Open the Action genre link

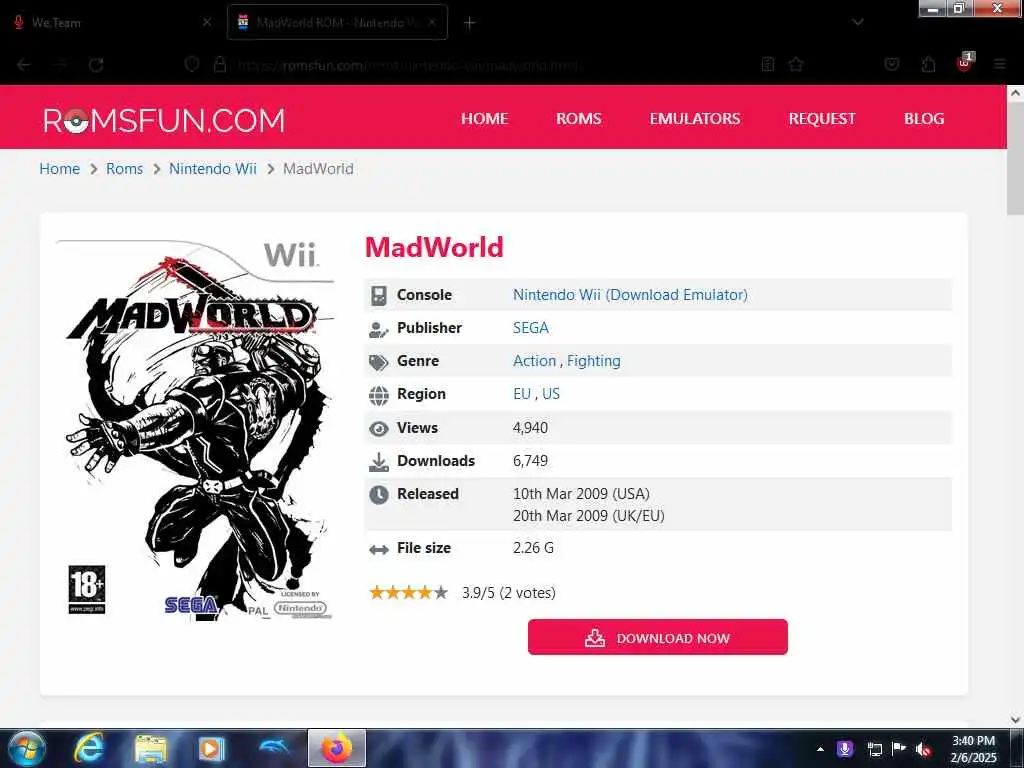[535, 361]
